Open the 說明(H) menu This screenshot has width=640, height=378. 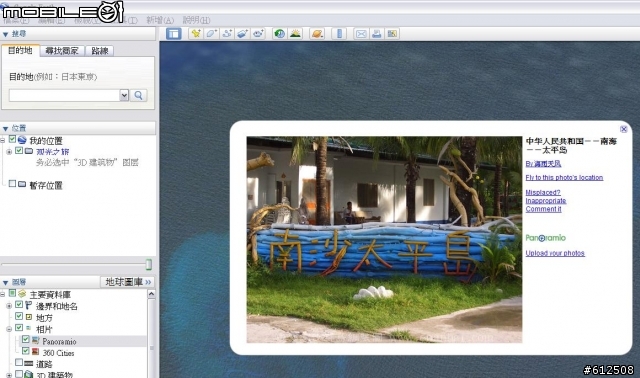pos(196,20)
